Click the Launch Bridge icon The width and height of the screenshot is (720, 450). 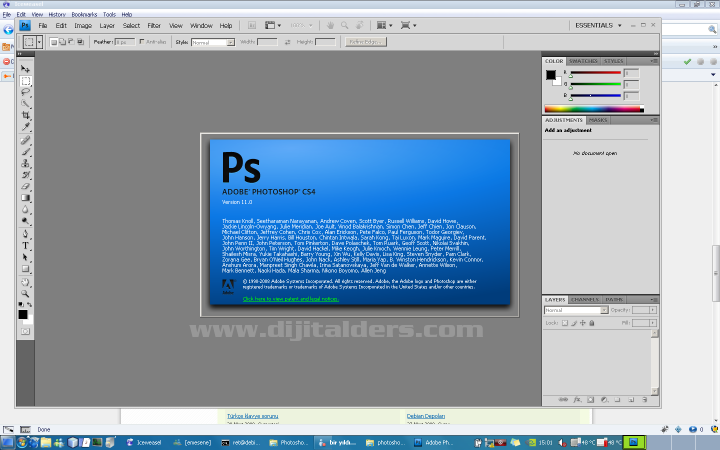tap(252, 25)
